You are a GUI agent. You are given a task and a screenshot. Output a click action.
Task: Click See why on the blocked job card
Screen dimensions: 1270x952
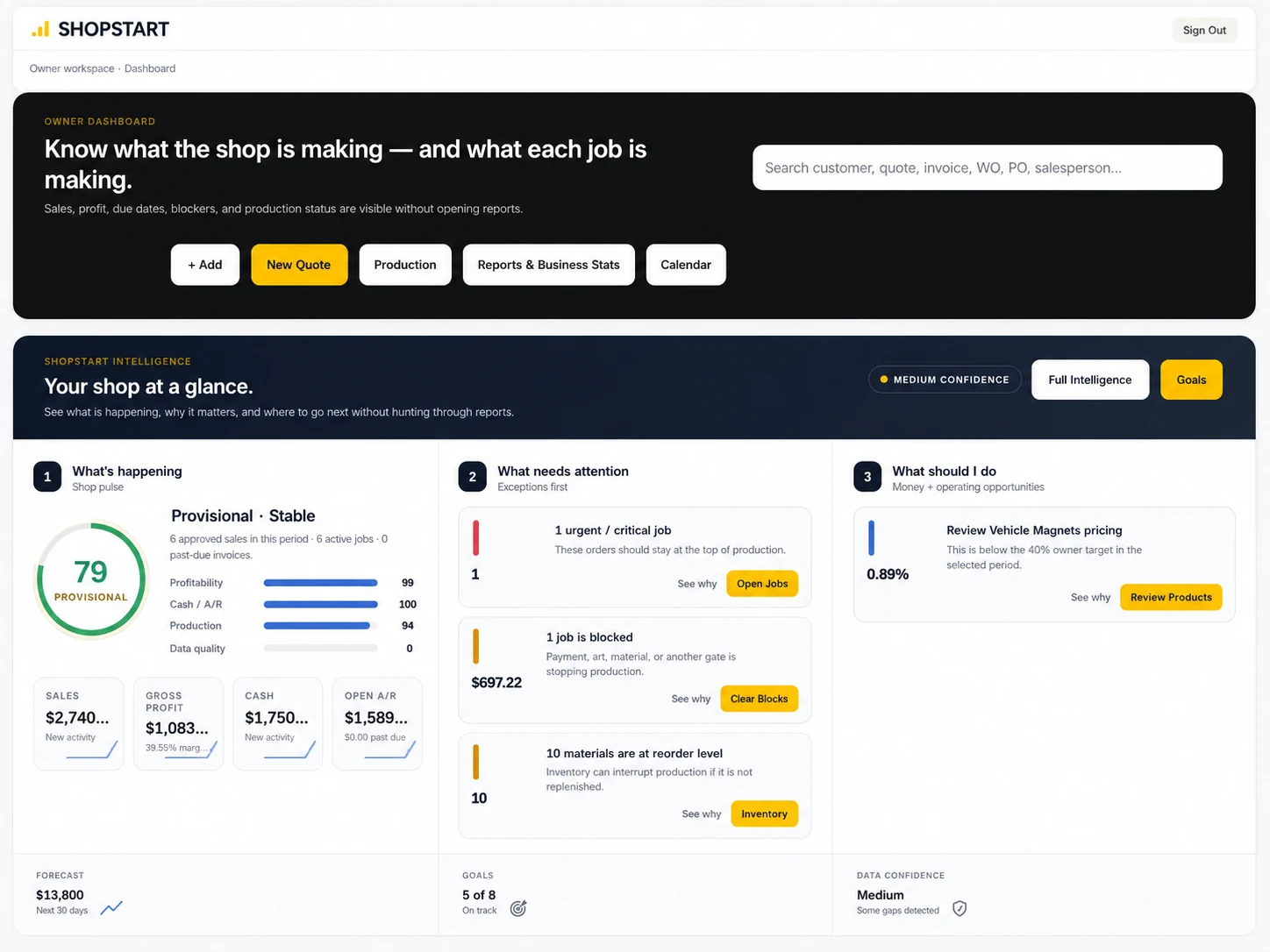point(691,699)
